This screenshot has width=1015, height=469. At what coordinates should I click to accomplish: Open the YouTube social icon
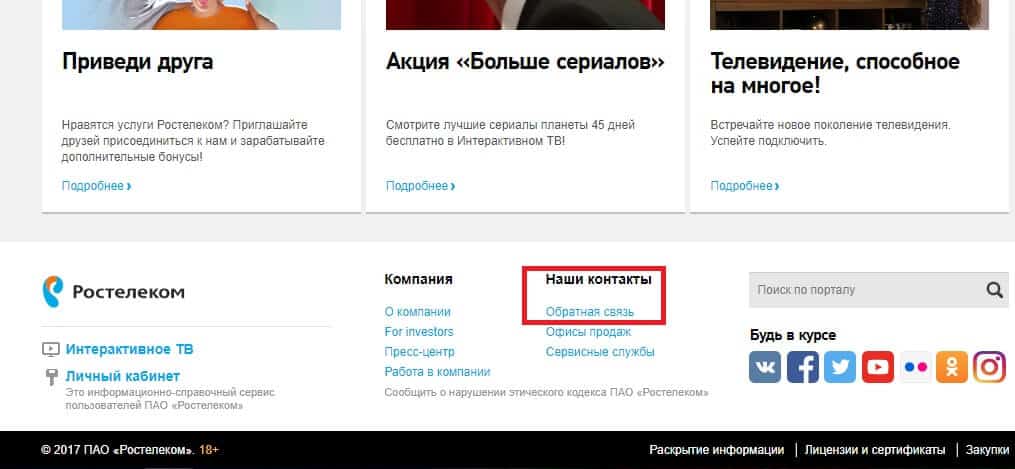point(877,367)
